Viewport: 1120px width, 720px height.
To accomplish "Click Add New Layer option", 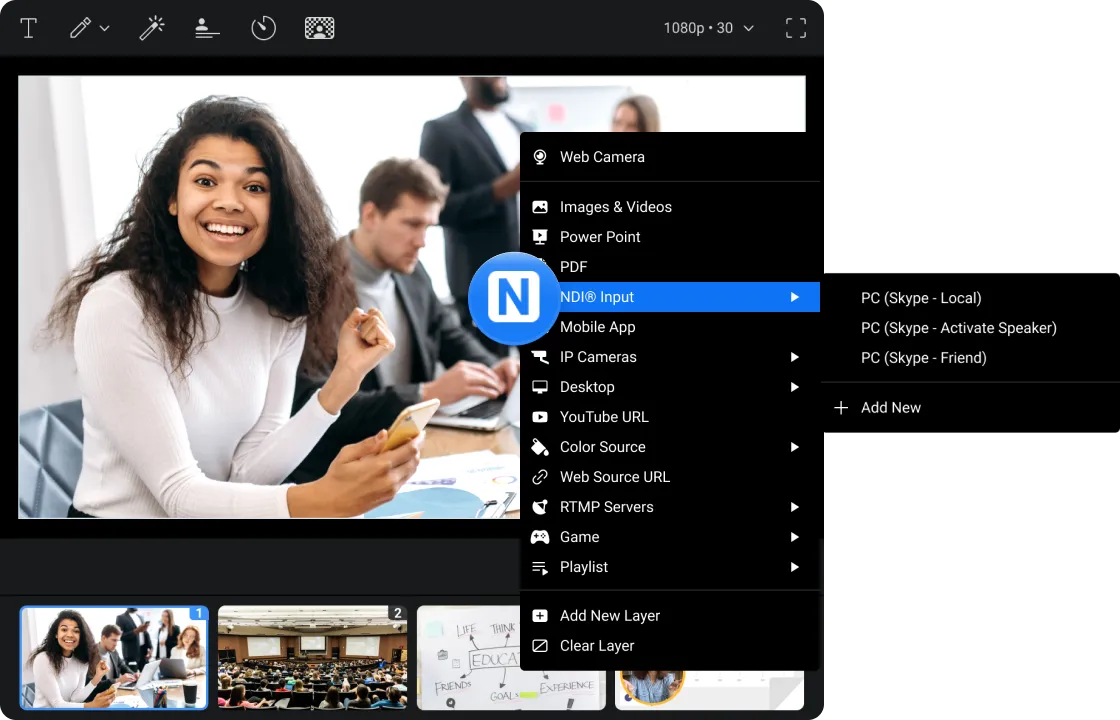I will coord(609,616).
